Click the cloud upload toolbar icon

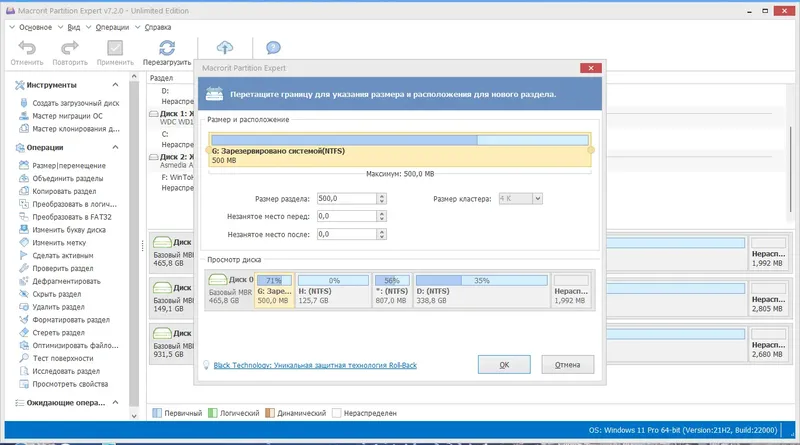click(224, 47)
